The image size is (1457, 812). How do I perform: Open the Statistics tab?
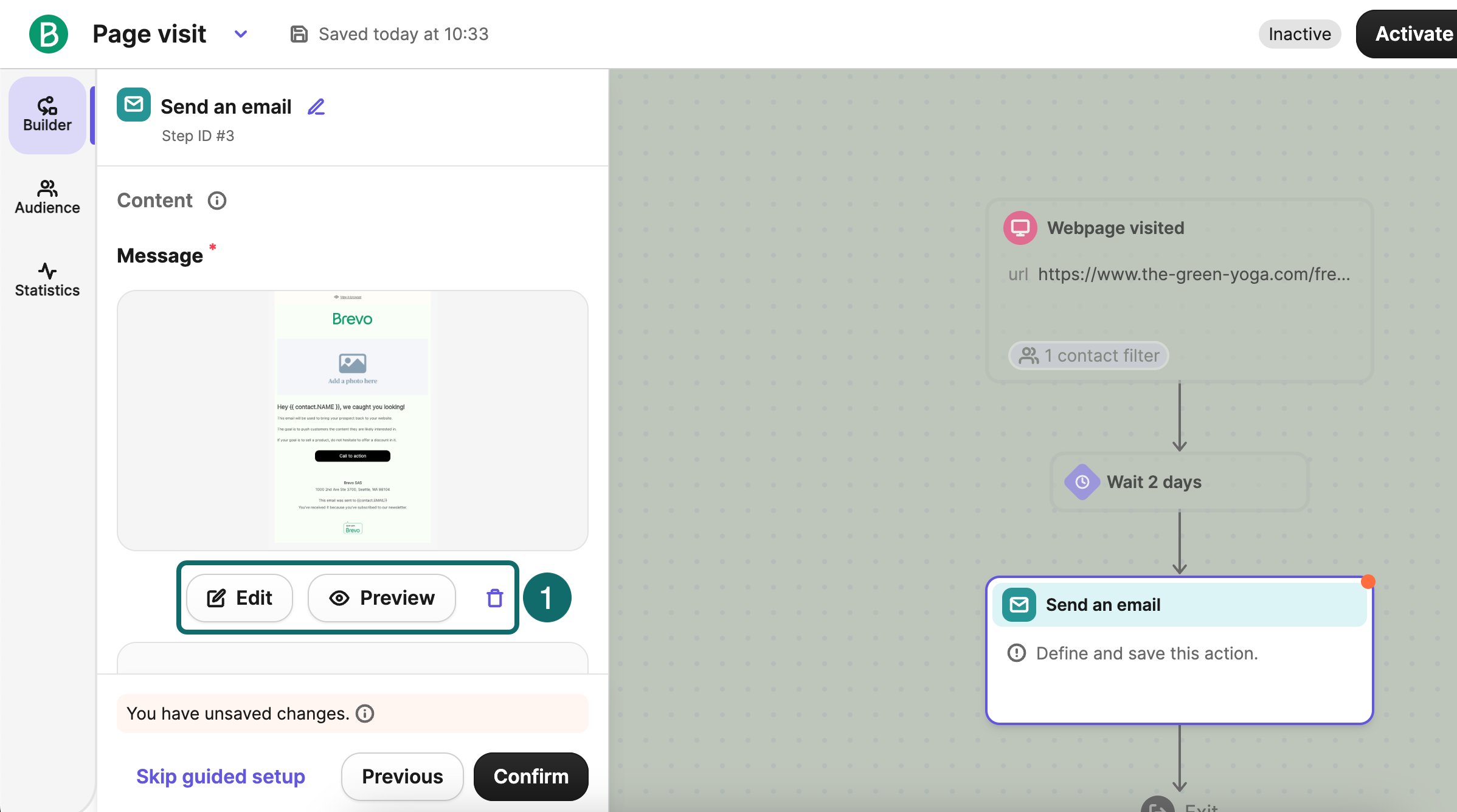pyautogui.click(x=47, y=280)
